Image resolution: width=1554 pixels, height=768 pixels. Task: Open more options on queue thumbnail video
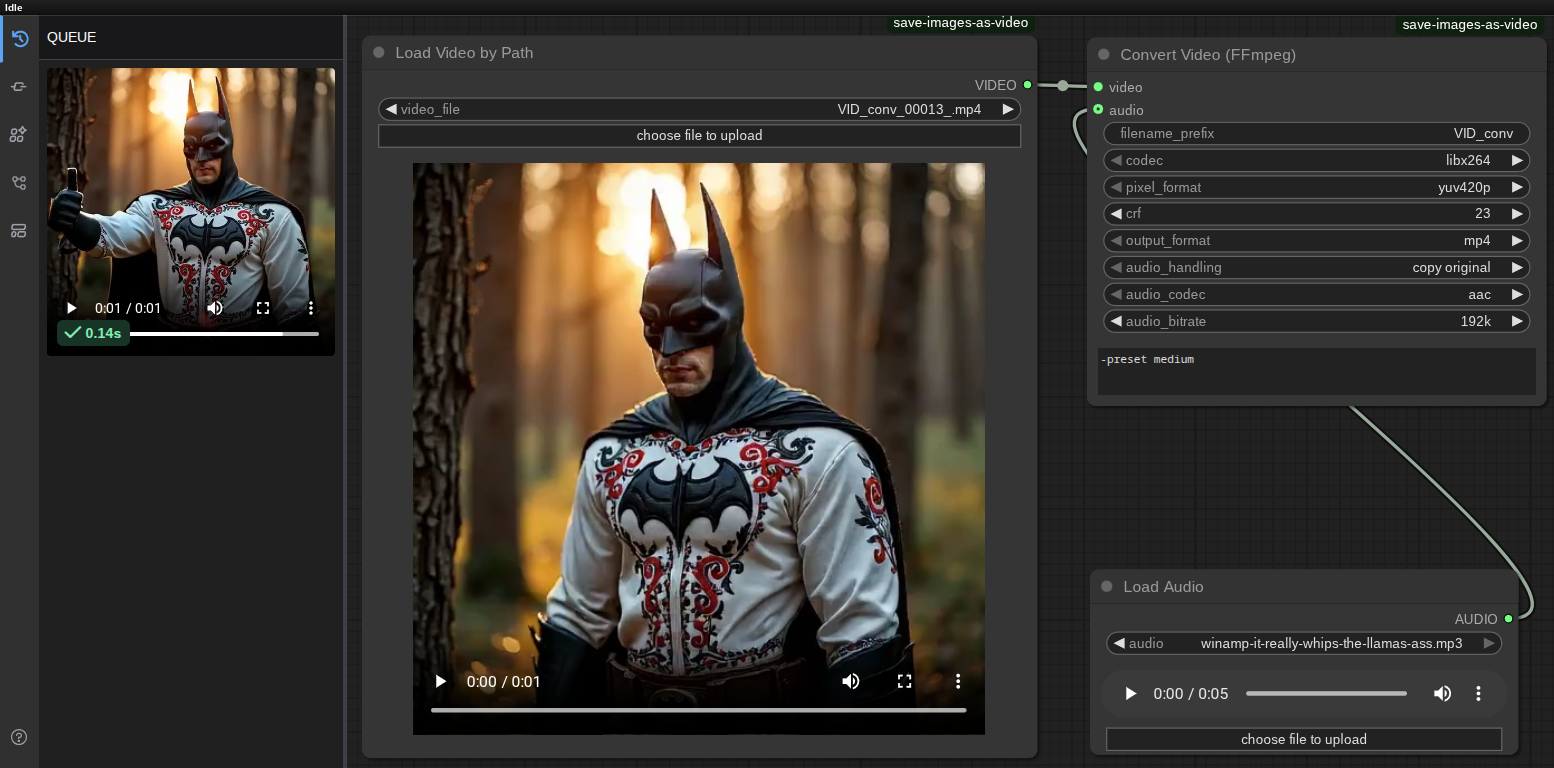(x=311, y=308)
